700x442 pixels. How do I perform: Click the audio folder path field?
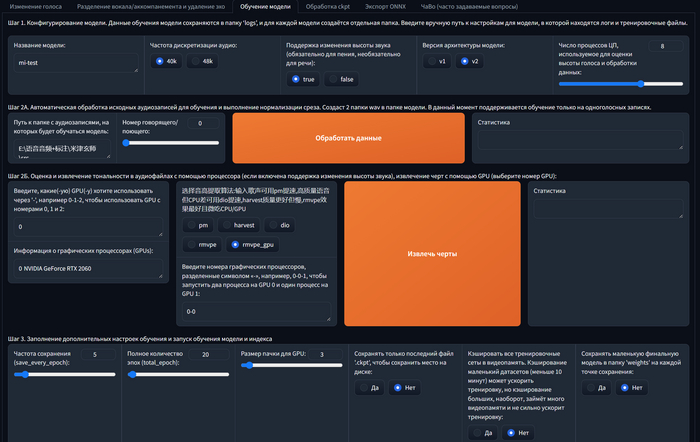coord(62,149)
